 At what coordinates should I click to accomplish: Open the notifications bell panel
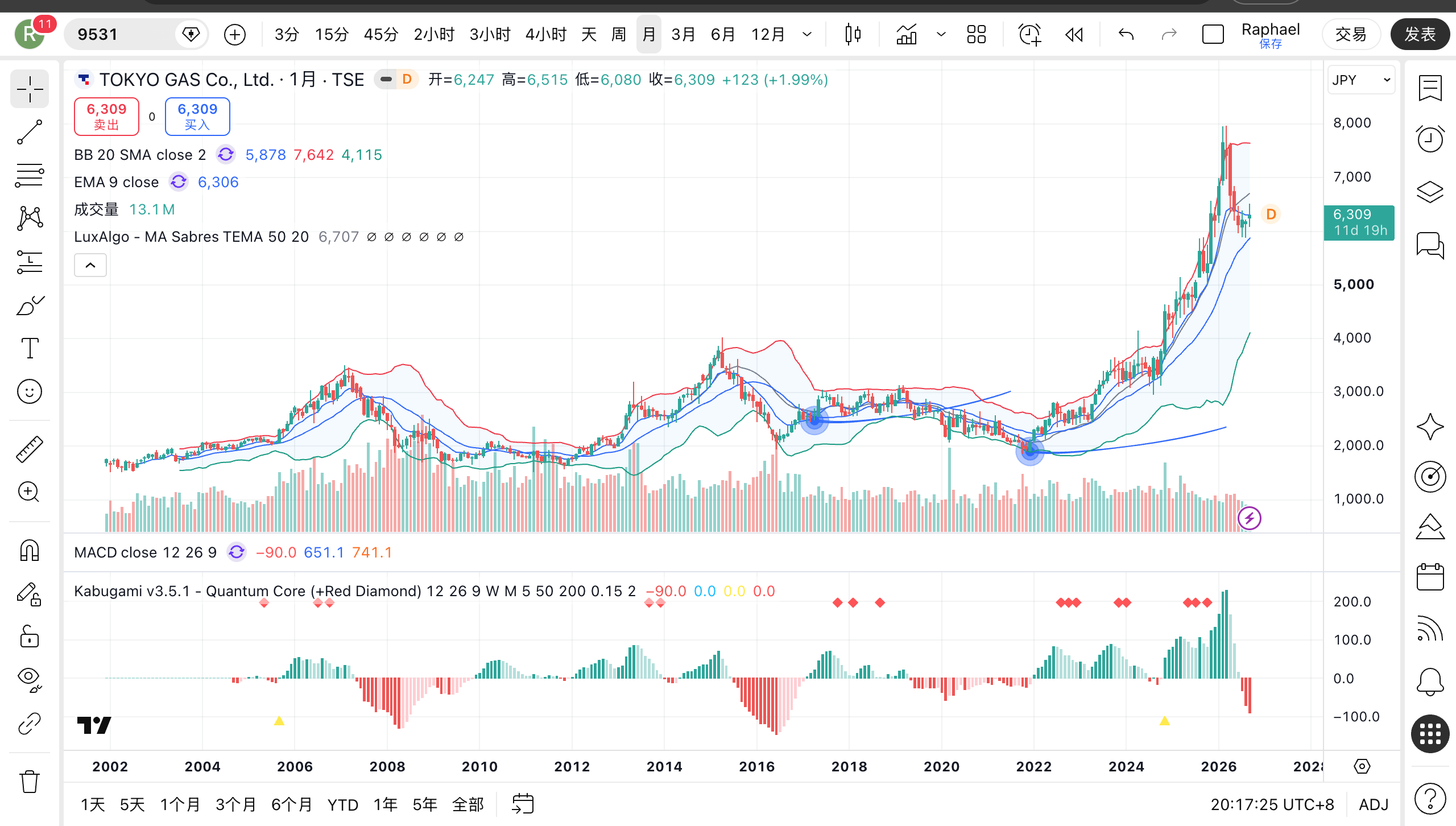(1430, 681)
